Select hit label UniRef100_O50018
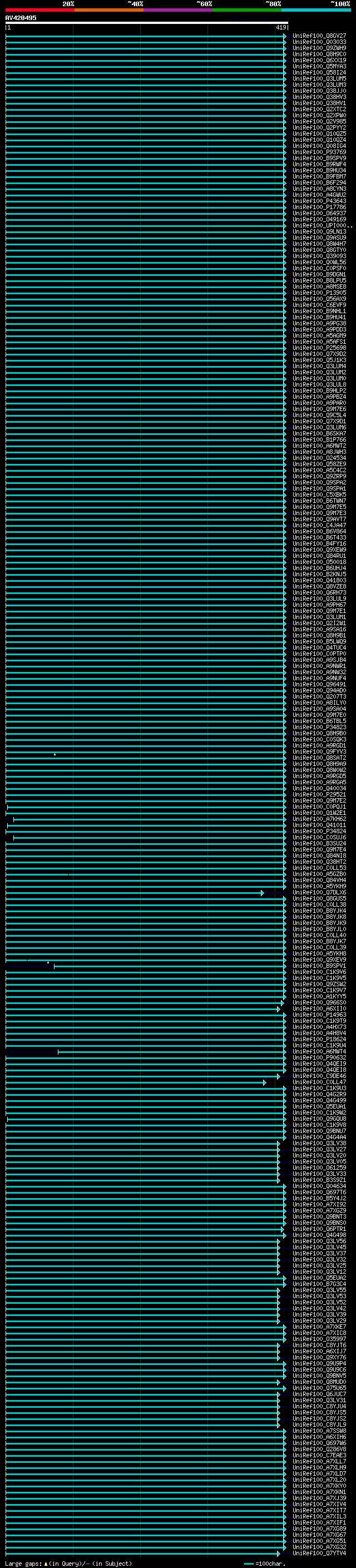 pos(319,562)
